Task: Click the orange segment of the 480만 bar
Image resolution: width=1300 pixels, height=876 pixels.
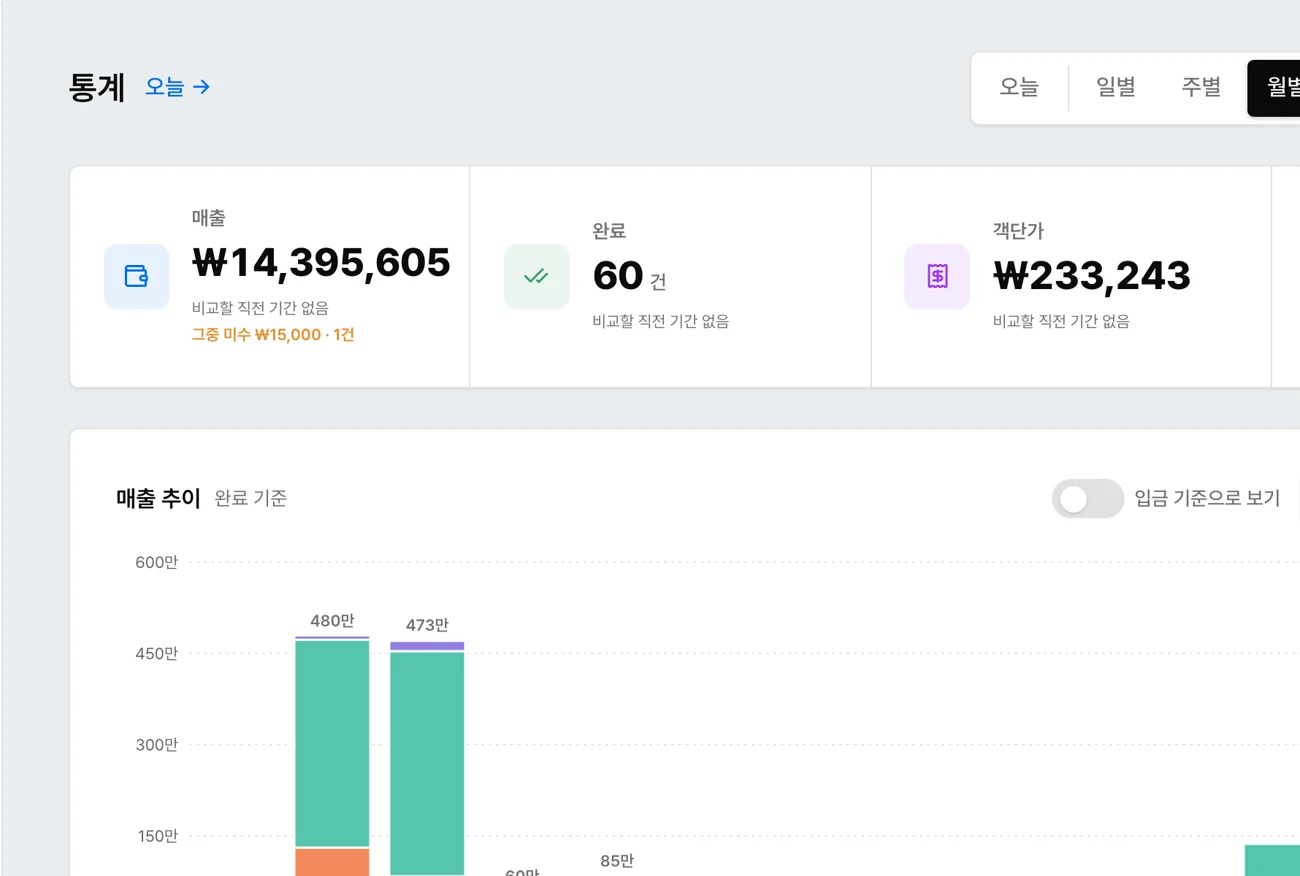Action: [332, 862]
